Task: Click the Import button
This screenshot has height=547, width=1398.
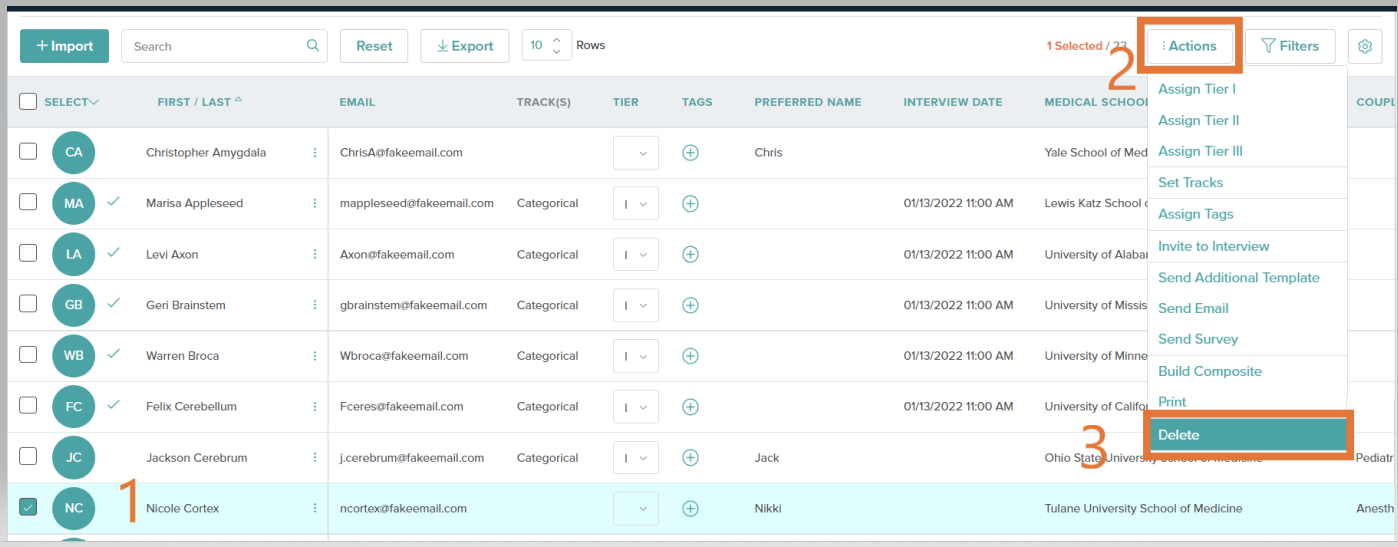Action: 65,46
